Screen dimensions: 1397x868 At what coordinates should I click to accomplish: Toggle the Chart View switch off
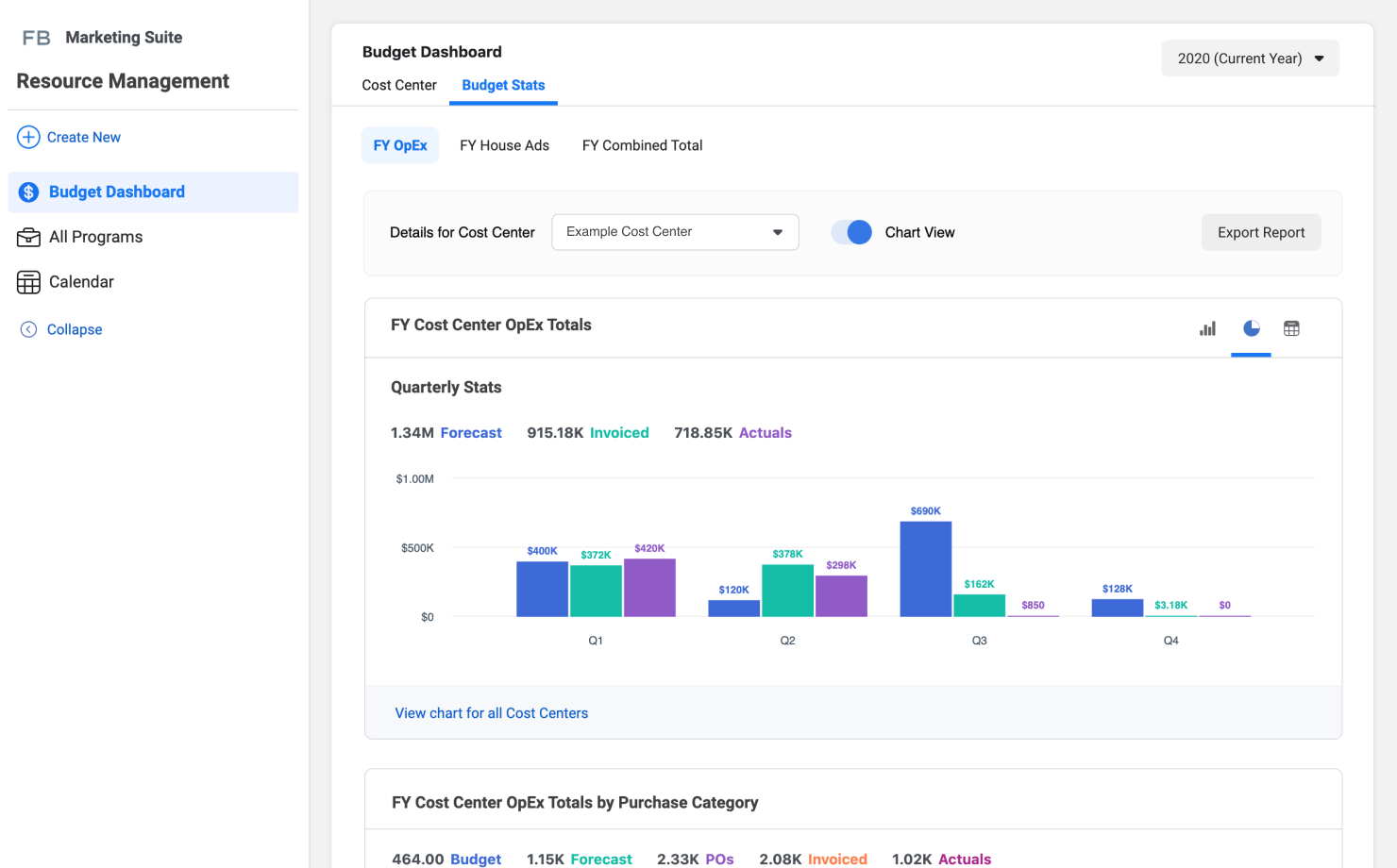tap(851, 232)
